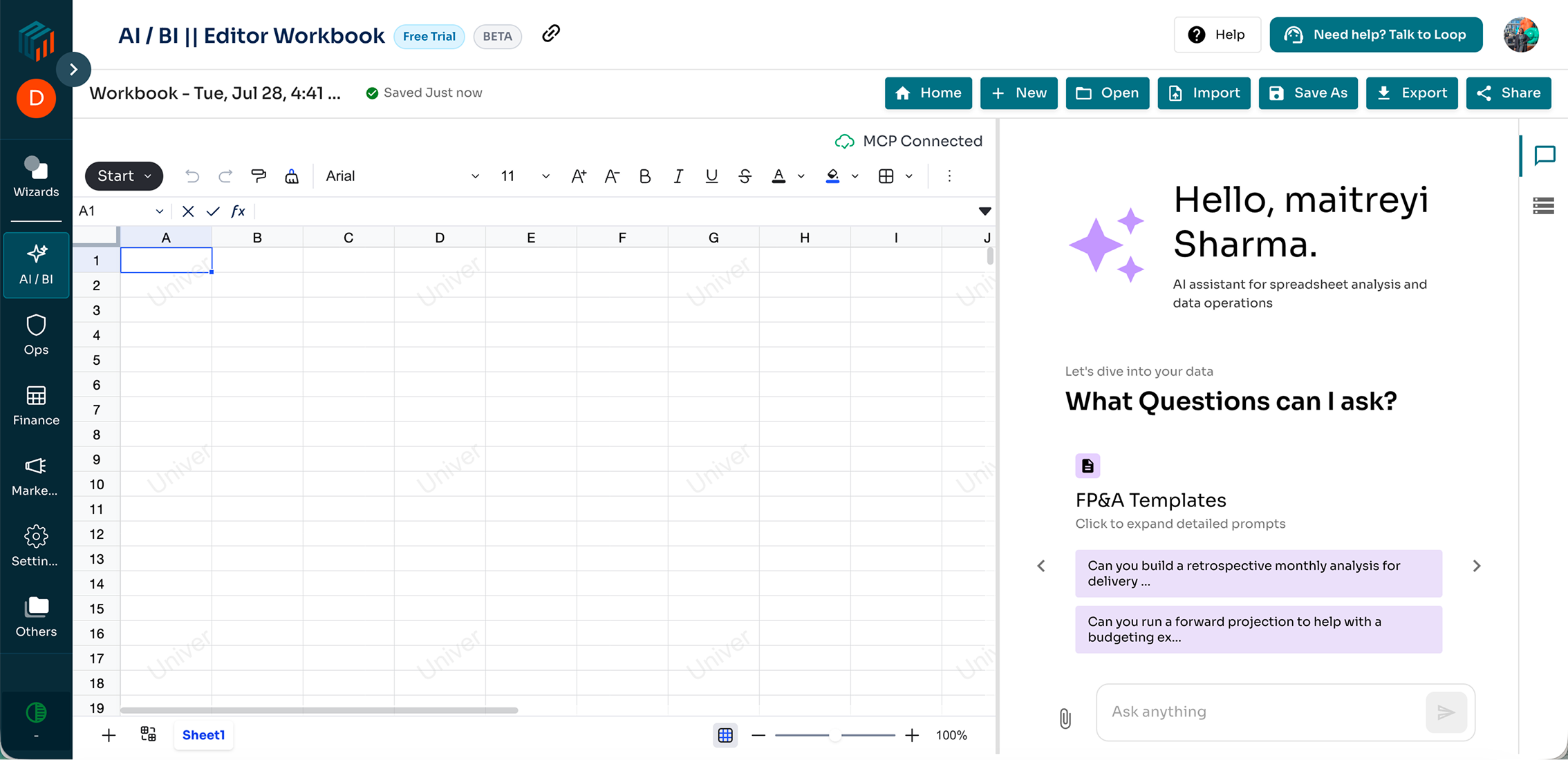The image size is (1568, 760).
Task: Open the text color dropdown arrow
Action: point(801,176)
